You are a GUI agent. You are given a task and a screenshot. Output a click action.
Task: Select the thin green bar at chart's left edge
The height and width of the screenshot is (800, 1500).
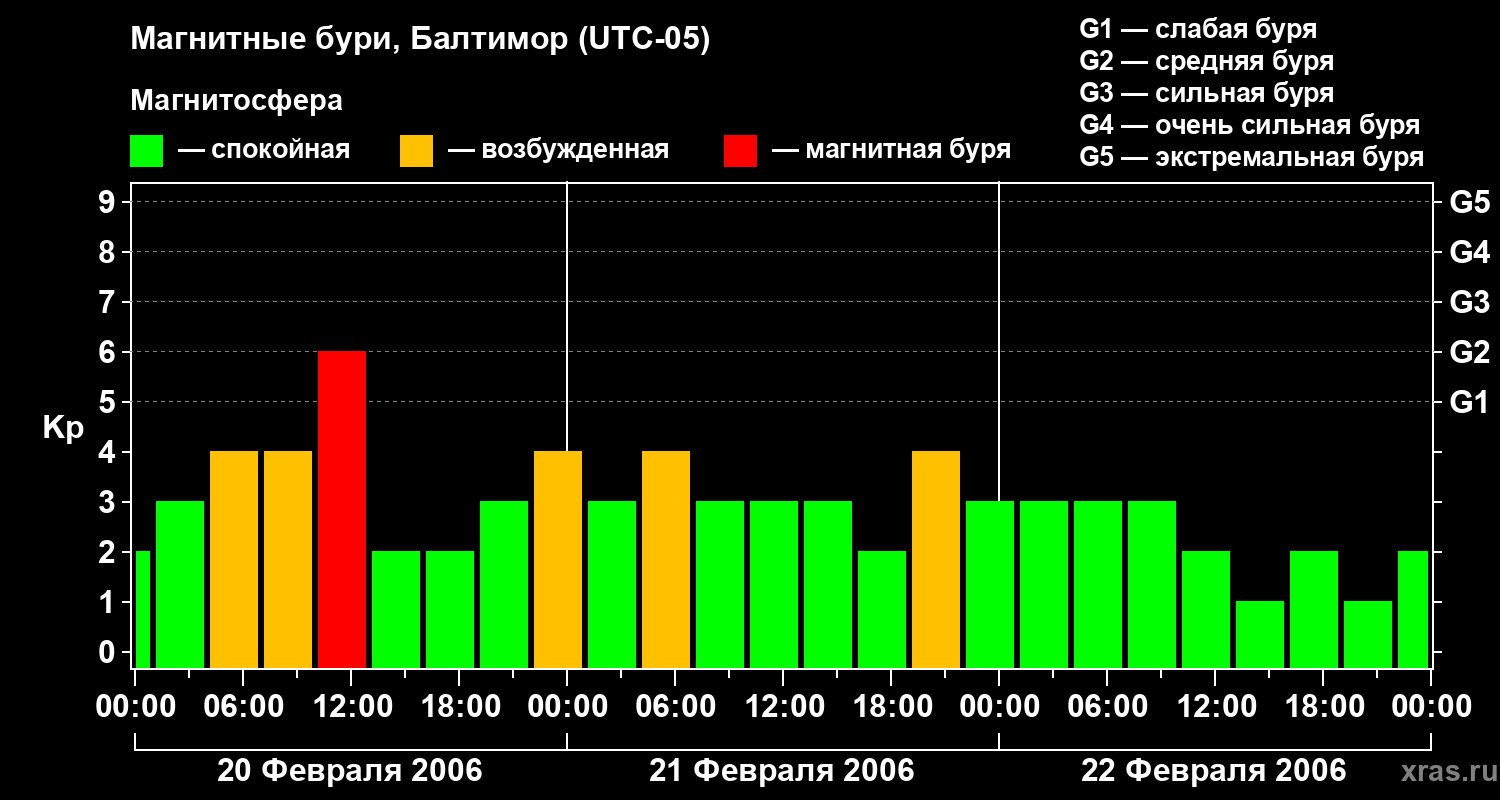[x=142, y=609]
